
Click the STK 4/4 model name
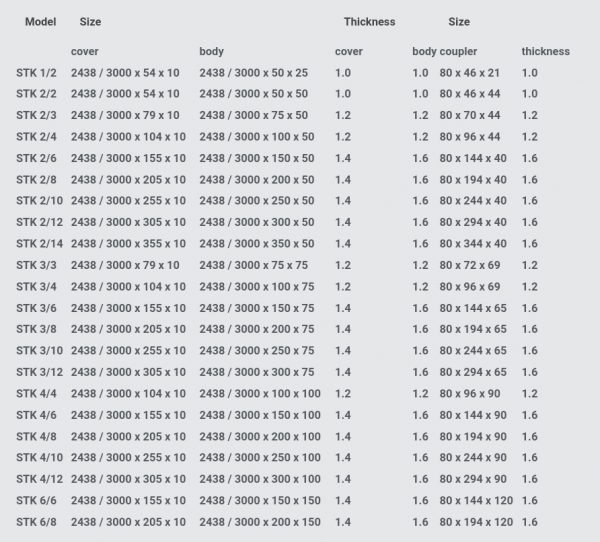point(36,393)
